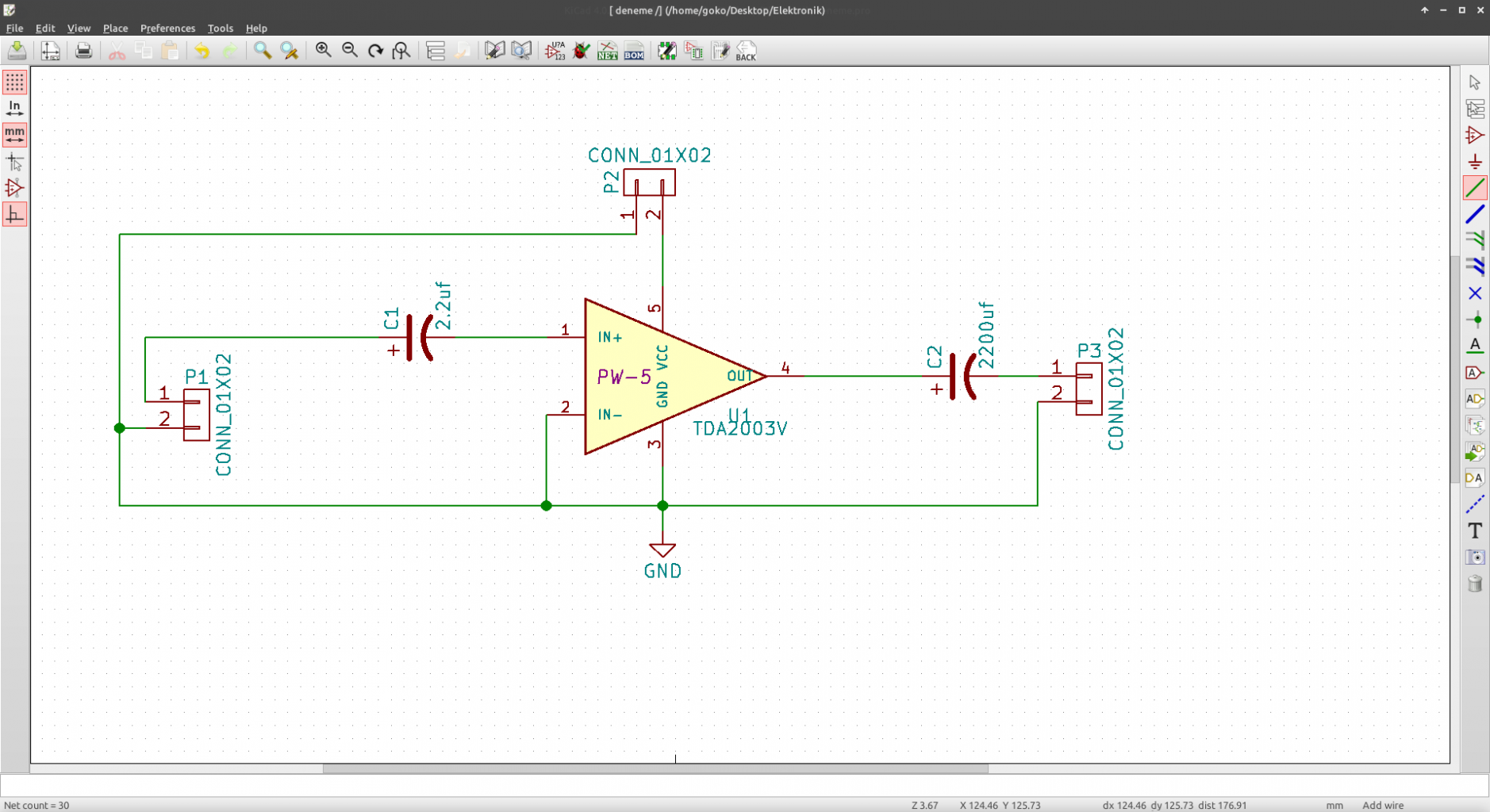Open the Find tool
This screenshot has width=1490, height=812.
263,51
